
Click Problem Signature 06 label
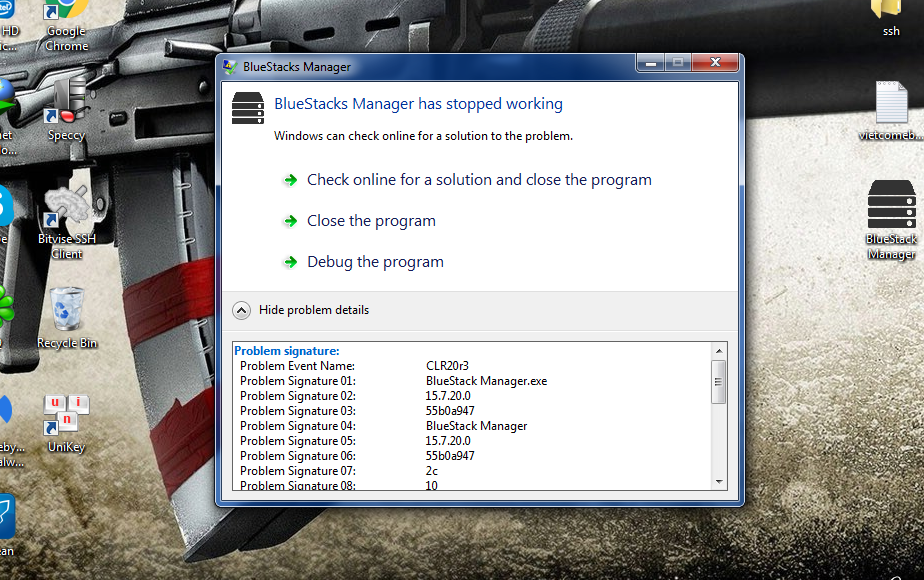pos(298,456)
